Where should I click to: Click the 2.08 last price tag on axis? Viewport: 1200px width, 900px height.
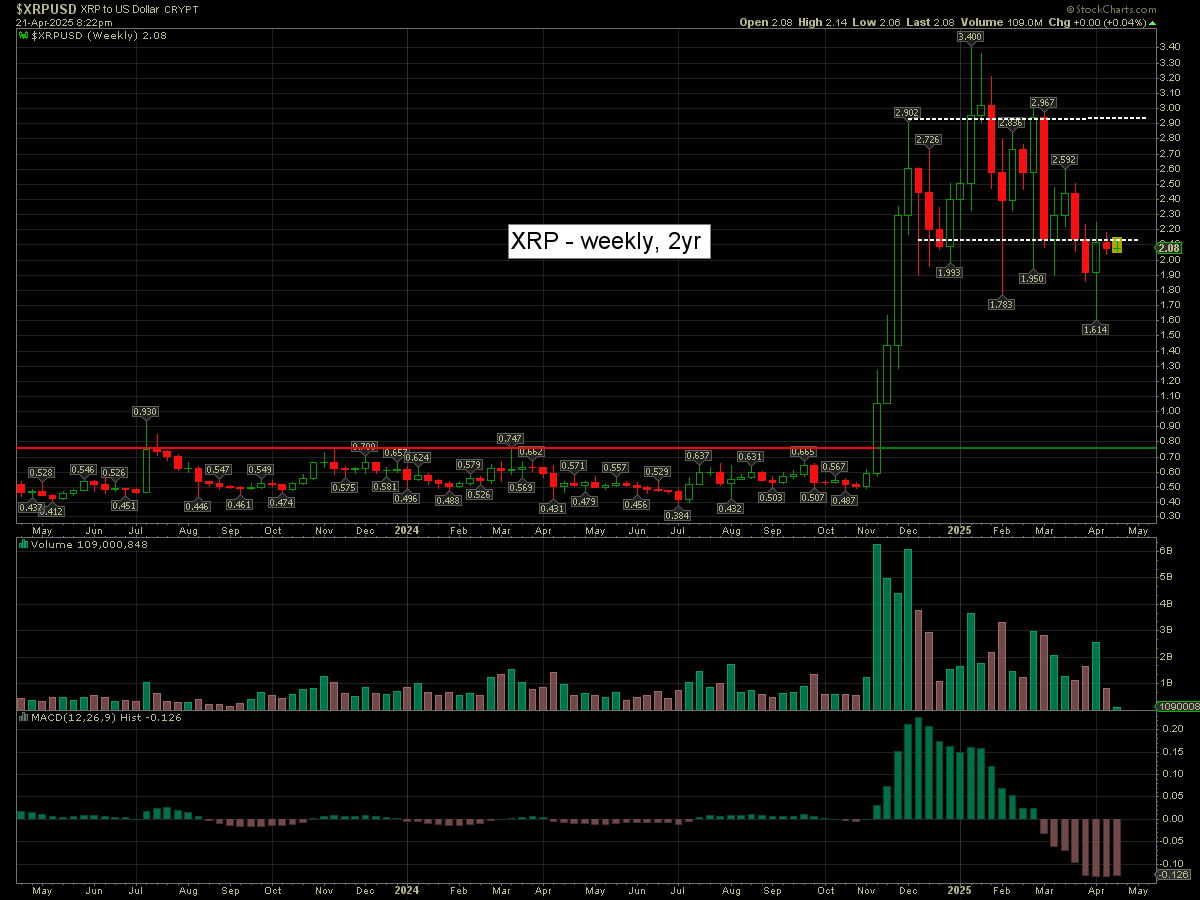coord(1171,246)
